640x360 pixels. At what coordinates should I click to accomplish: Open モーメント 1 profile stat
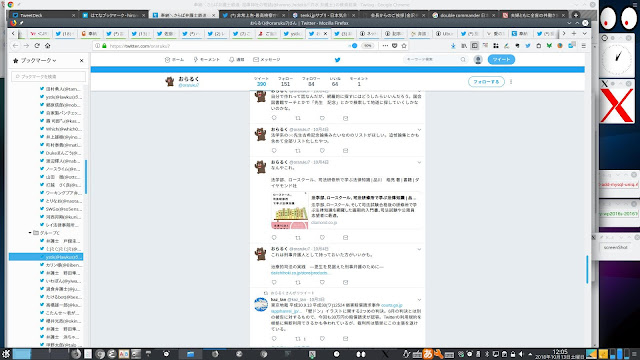pos(359,81)
